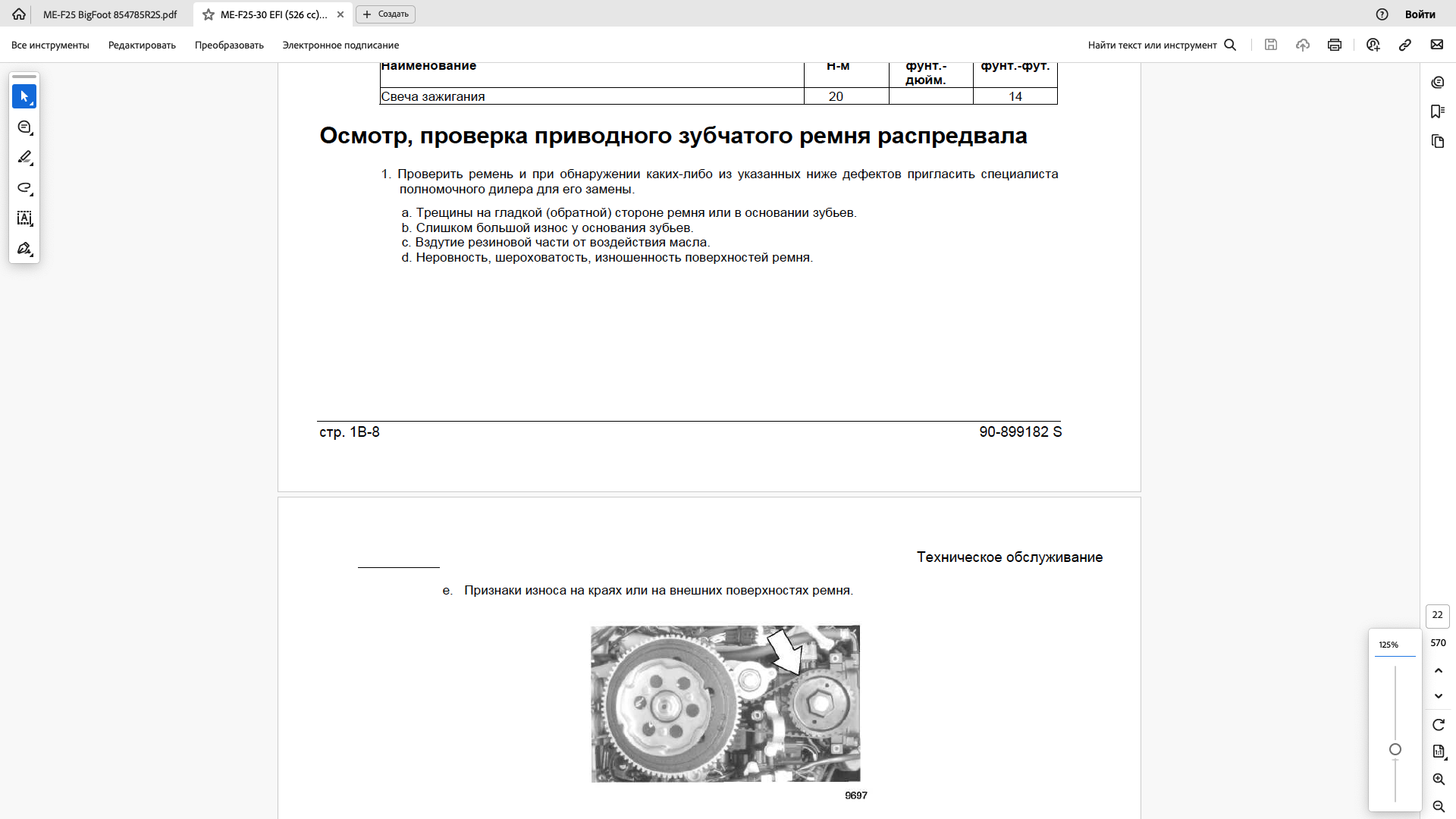Open the help question mark icon
1456x819 pixels.
(x=1382, y=14)
